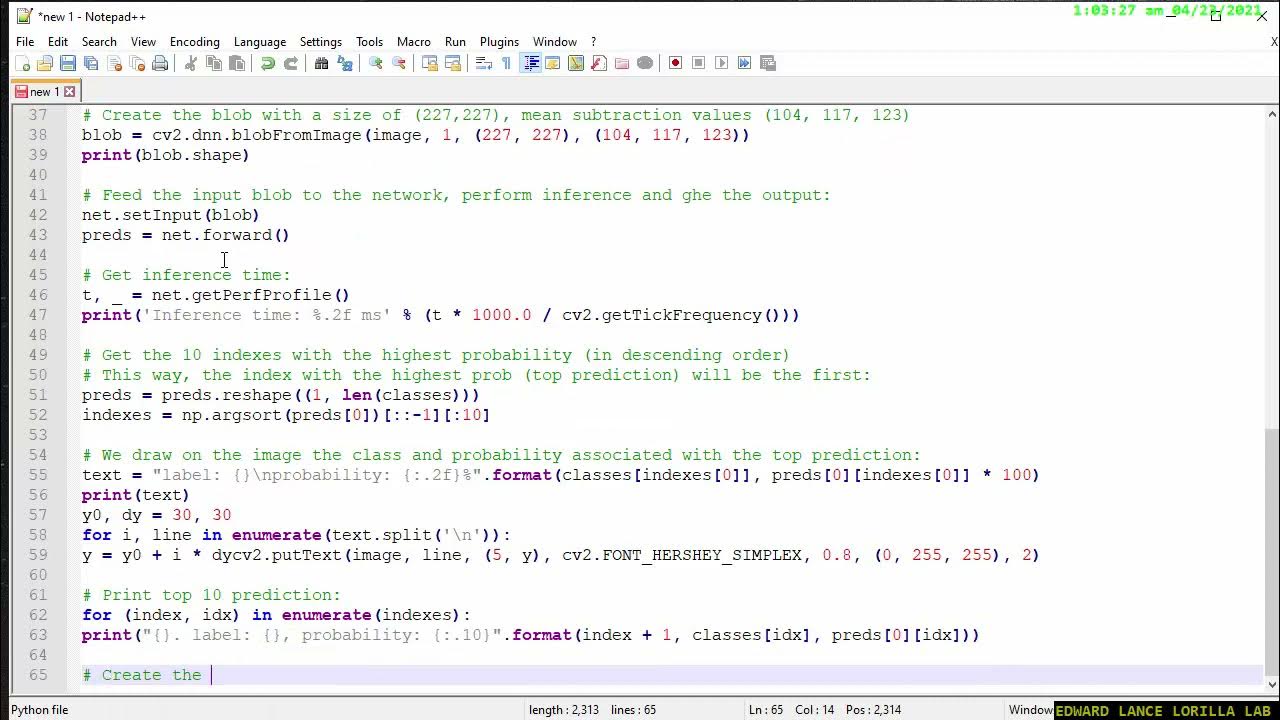Click the line number 50 in margin

[x=38, y=375]
